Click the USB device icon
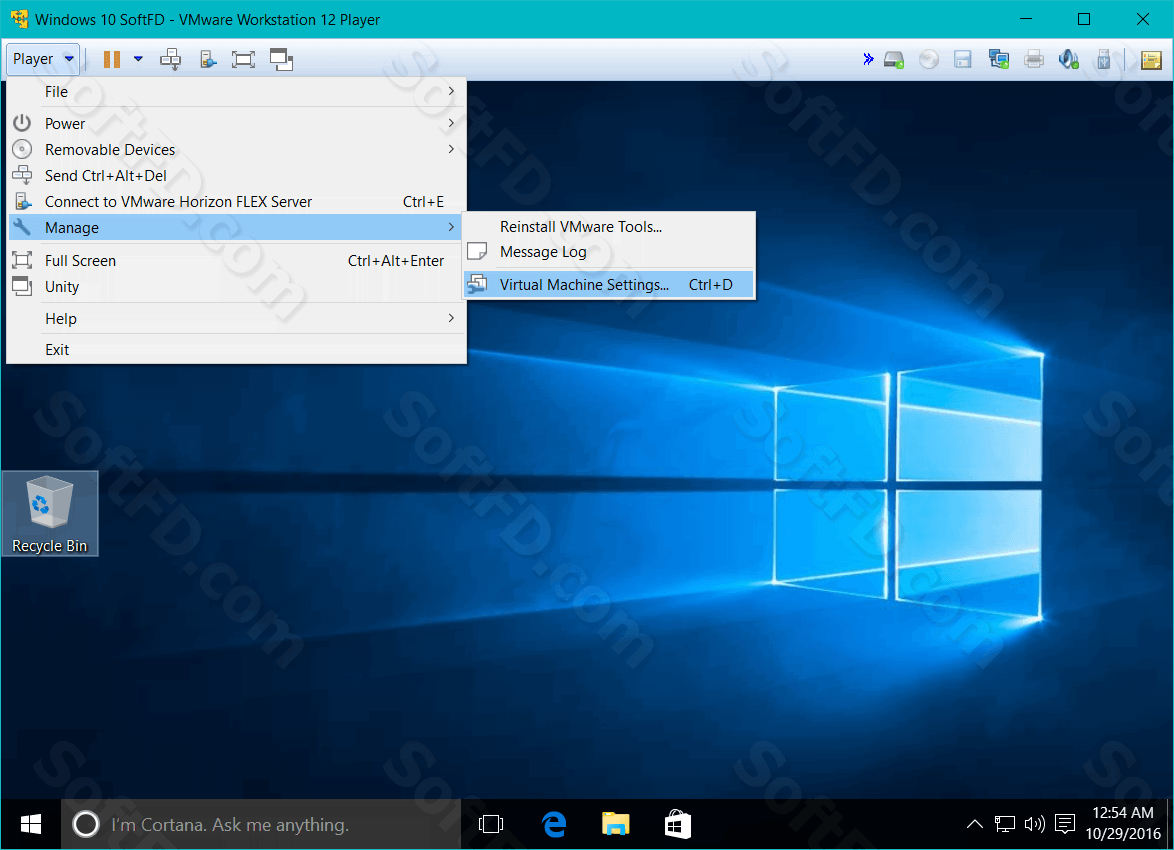 pyautogui.click(x=1104, y=60)
